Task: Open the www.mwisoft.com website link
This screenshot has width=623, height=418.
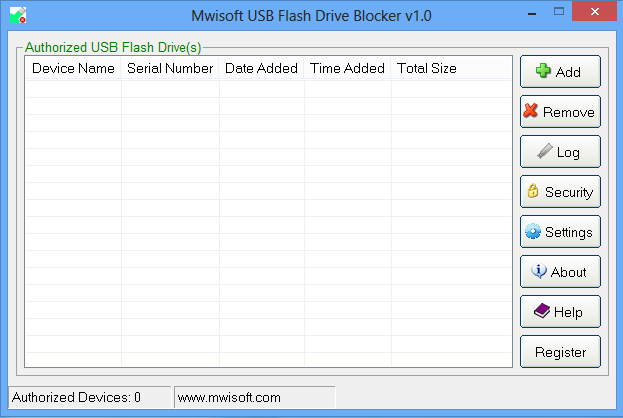Action: [229, 397]
